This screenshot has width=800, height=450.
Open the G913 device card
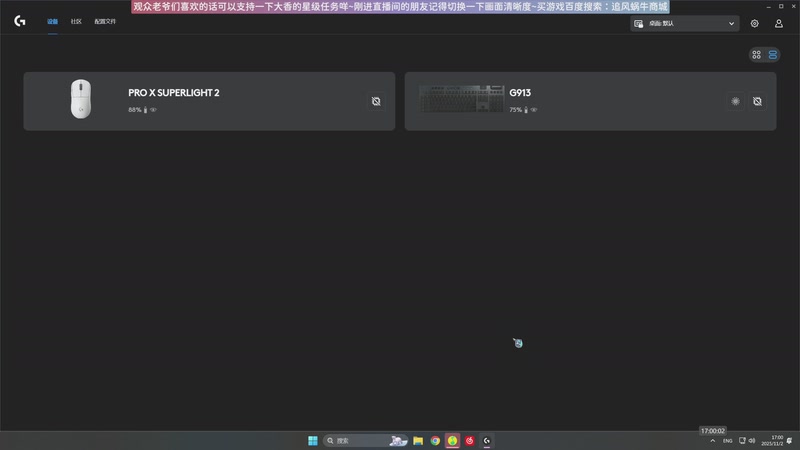click(x=590, y=101)
